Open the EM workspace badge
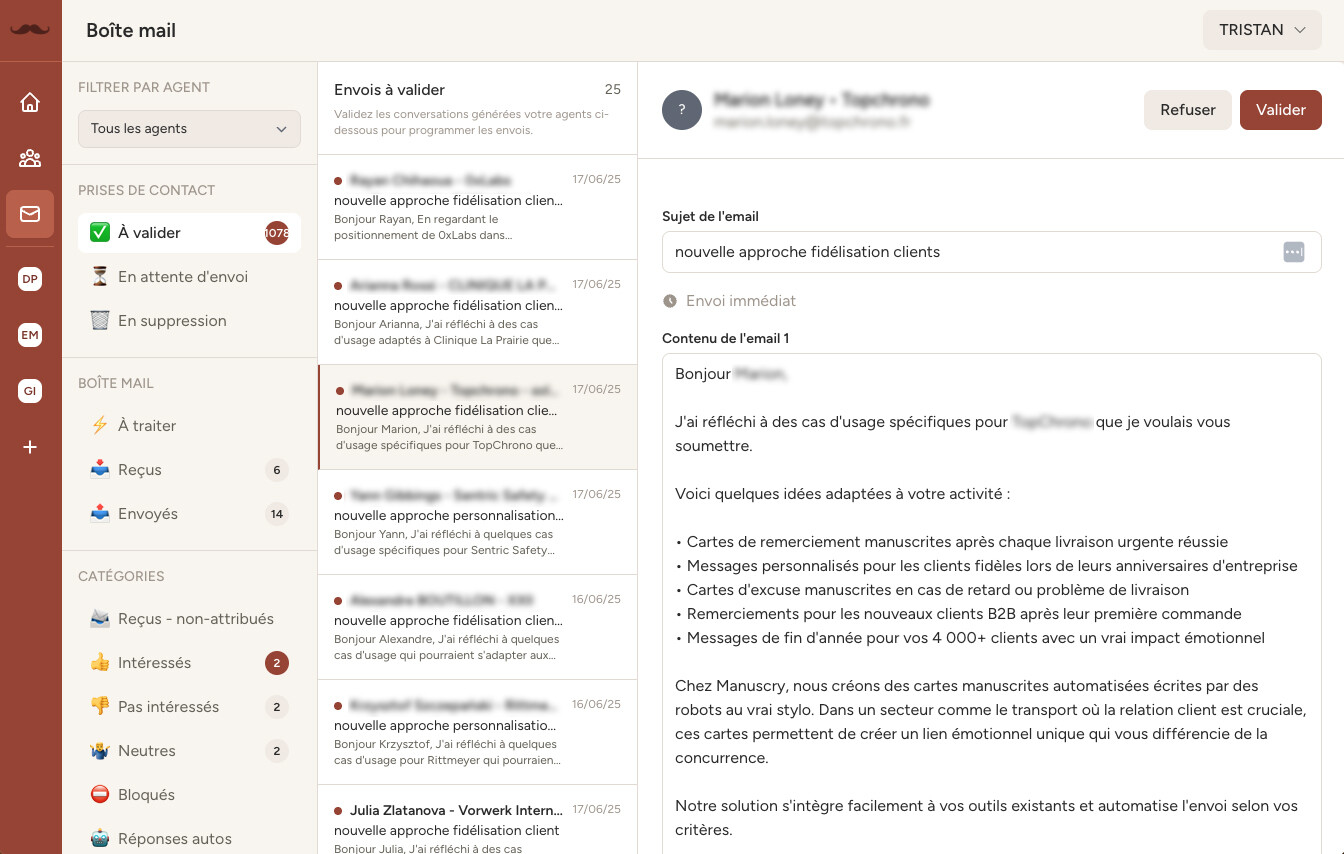 point(30,335)
